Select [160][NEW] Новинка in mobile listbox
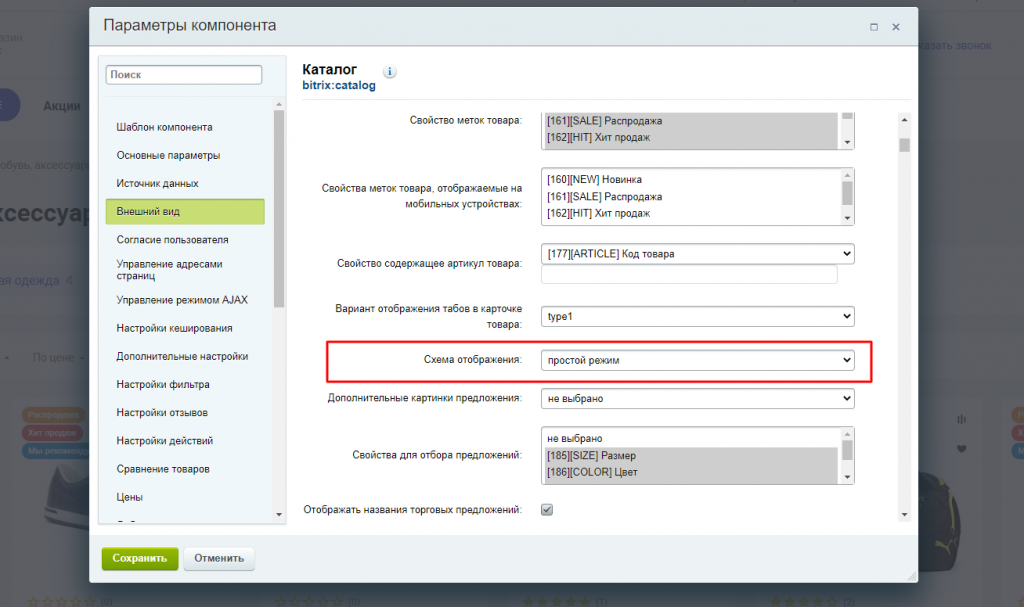This screenshot has width=1024, height=607. tap(692, 180)
